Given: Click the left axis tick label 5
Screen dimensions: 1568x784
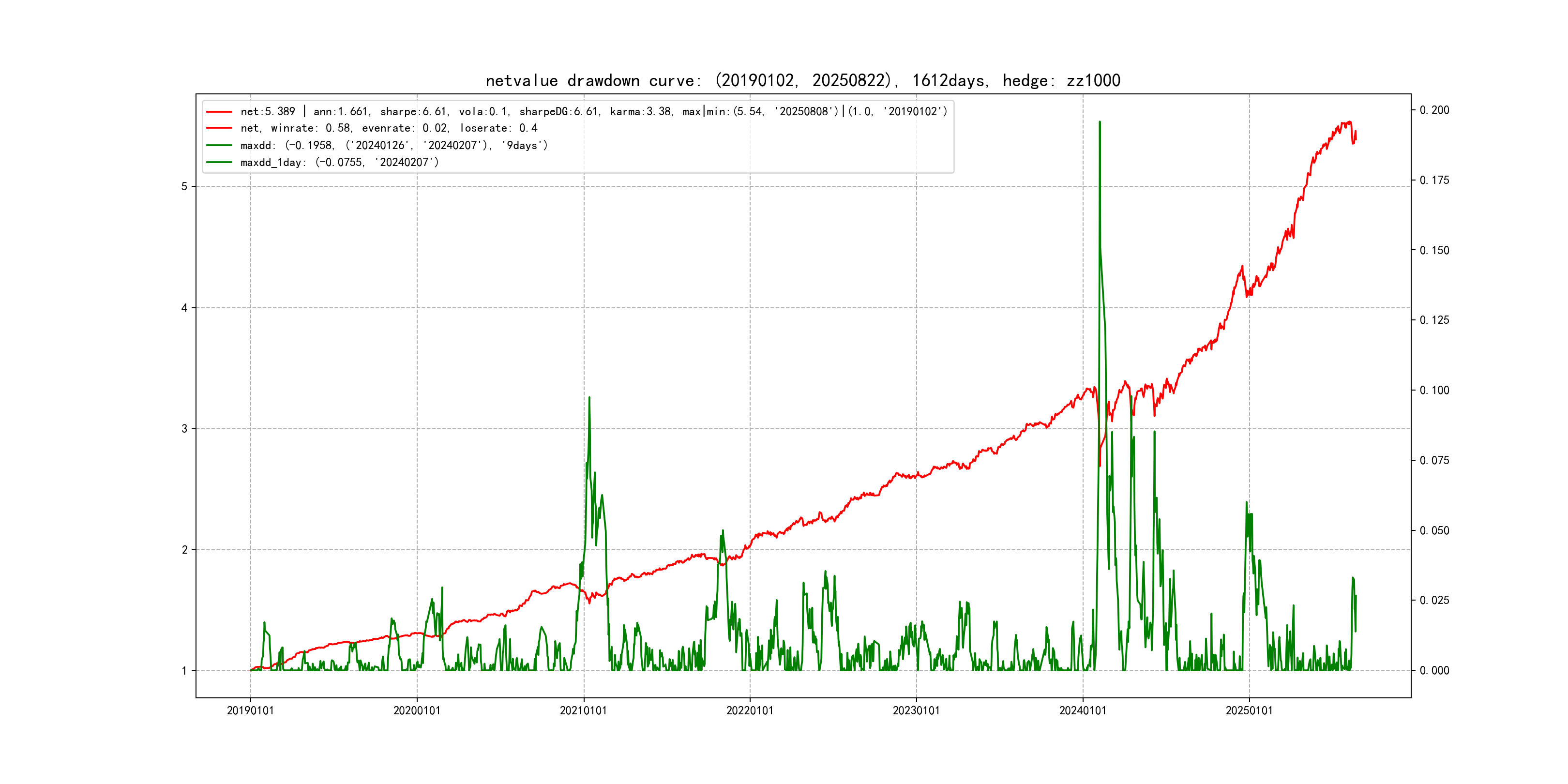Looking at the screenshot, I should click(x=184, y=186).
